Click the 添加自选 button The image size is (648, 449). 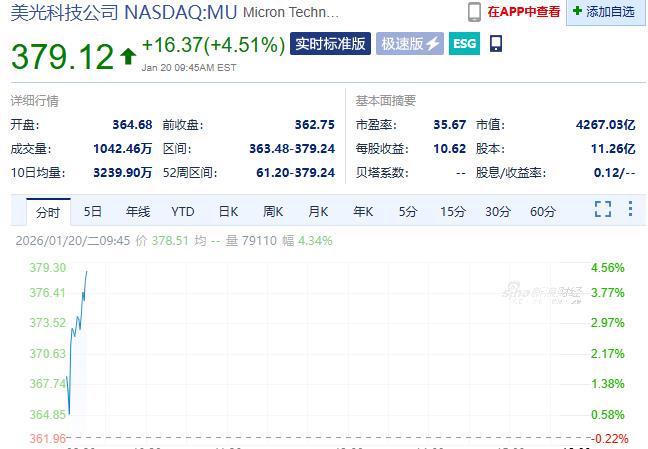(605, 12)
